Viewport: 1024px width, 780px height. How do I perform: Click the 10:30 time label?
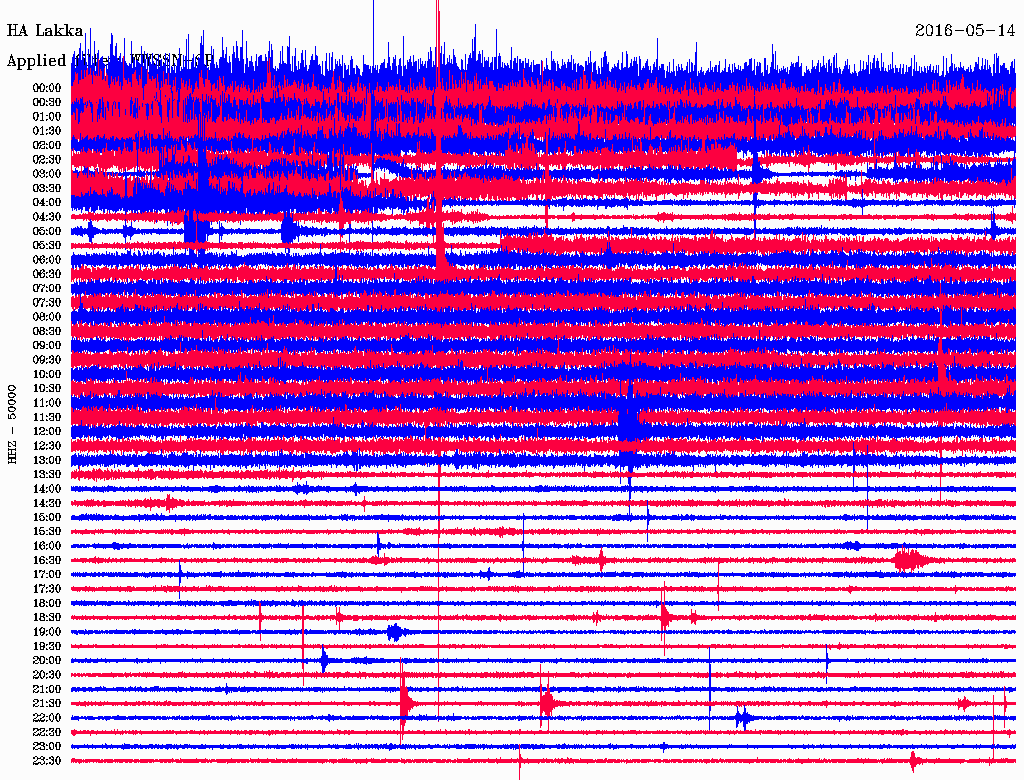click(47, 389)
